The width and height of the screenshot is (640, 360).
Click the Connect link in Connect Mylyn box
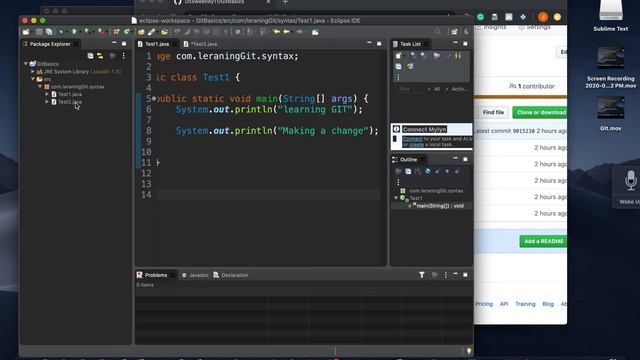(412, 139)
